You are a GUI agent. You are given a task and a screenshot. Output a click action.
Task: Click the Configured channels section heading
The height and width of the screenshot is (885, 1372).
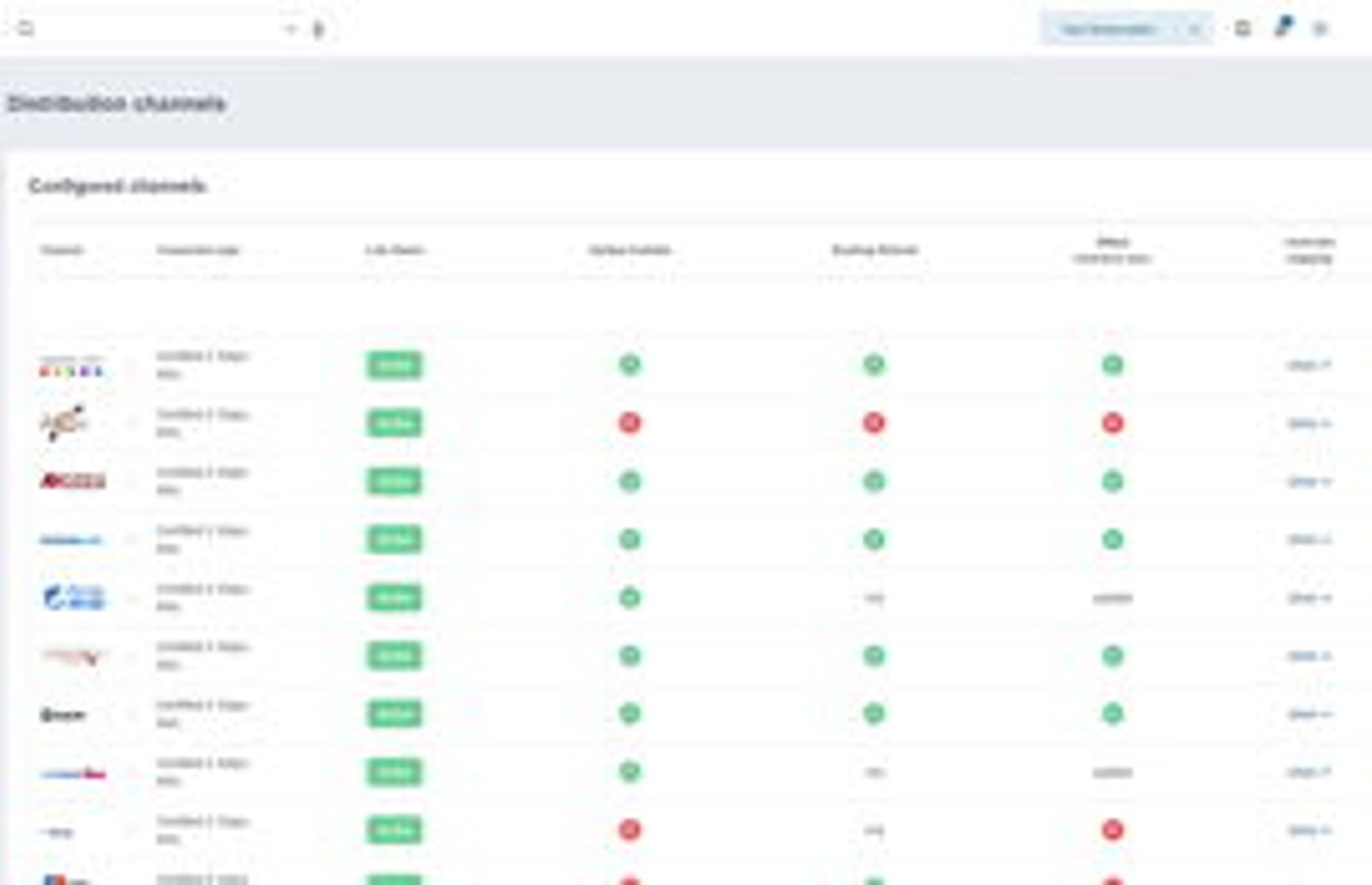click(x=117, y=185)
